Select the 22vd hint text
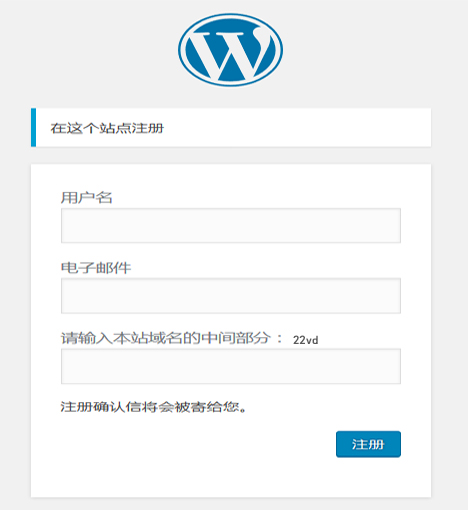The height and width of the screenshot is (510, 468). tap(306, 340)
